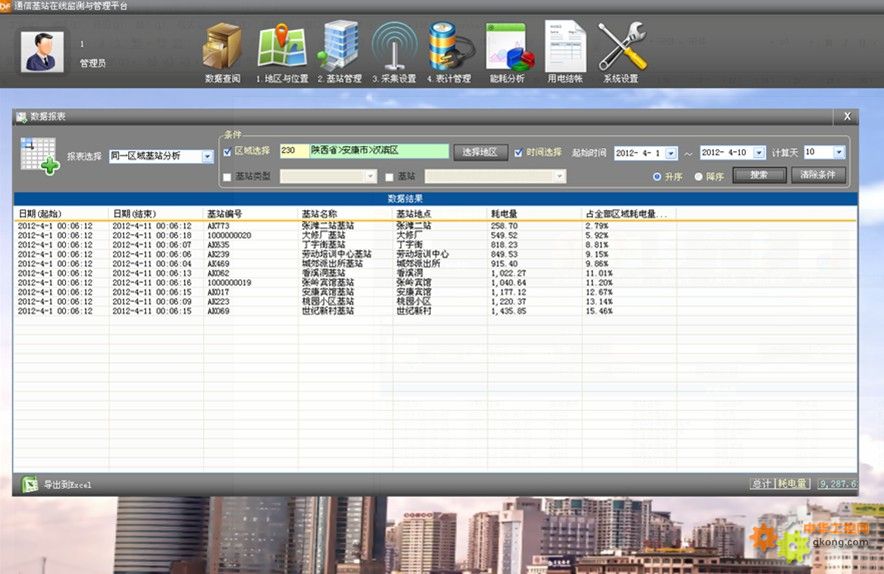Viewport: 884px width, 574px height.
Task: Expand the 计算天 days dropdown
Action: click(838, 152)
